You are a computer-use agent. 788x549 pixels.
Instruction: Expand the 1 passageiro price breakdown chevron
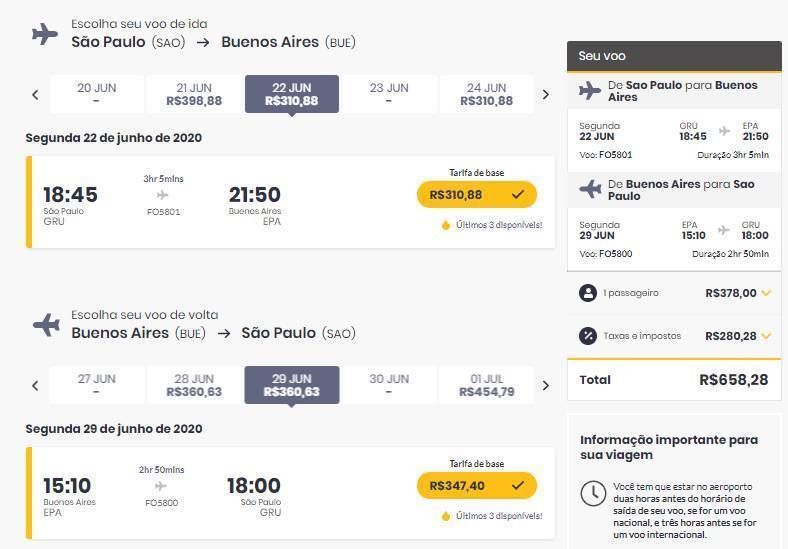point(766,293)
